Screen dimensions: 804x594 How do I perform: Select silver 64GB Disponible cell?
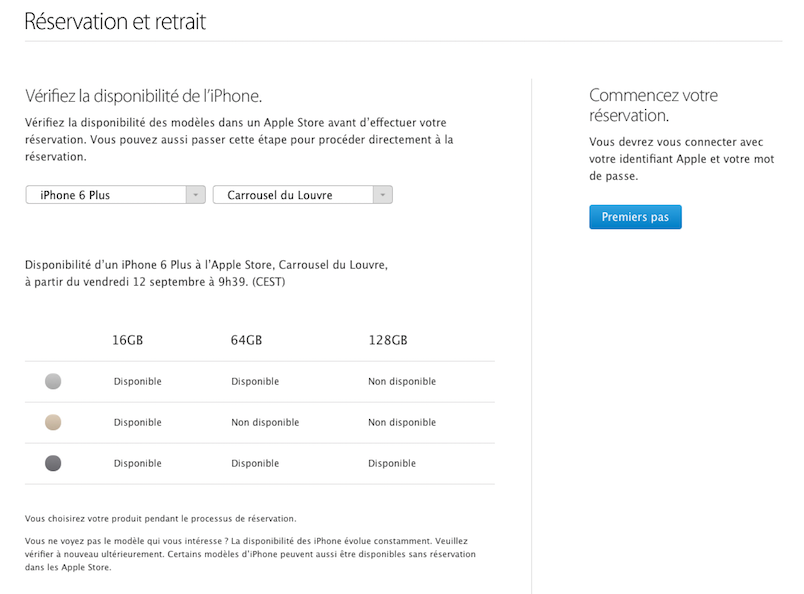pos(255,381)
